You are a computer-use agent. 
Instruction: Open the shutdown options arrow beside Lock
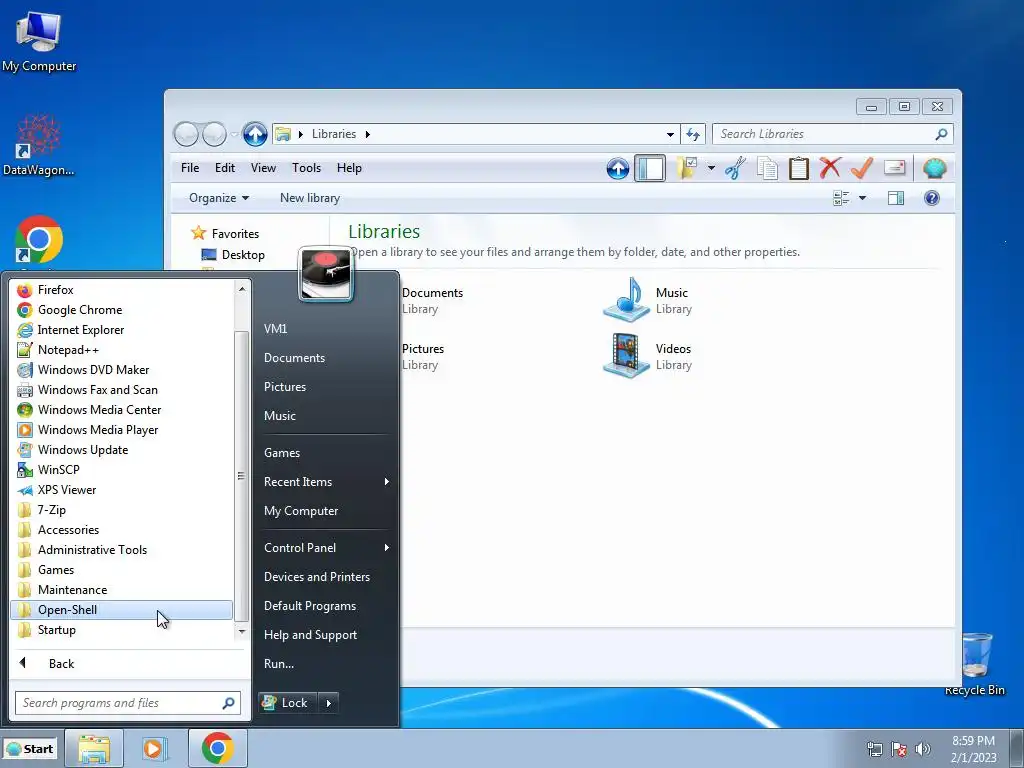(x=328, y=703)
